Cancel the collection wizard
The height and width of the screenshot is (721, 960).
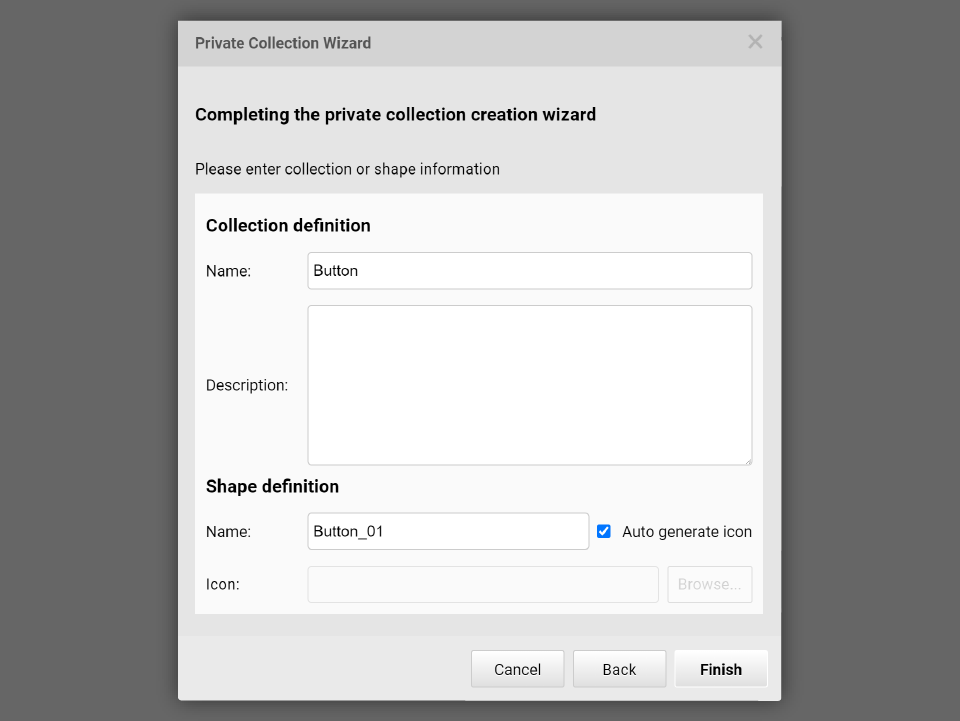tap(517, 670)
